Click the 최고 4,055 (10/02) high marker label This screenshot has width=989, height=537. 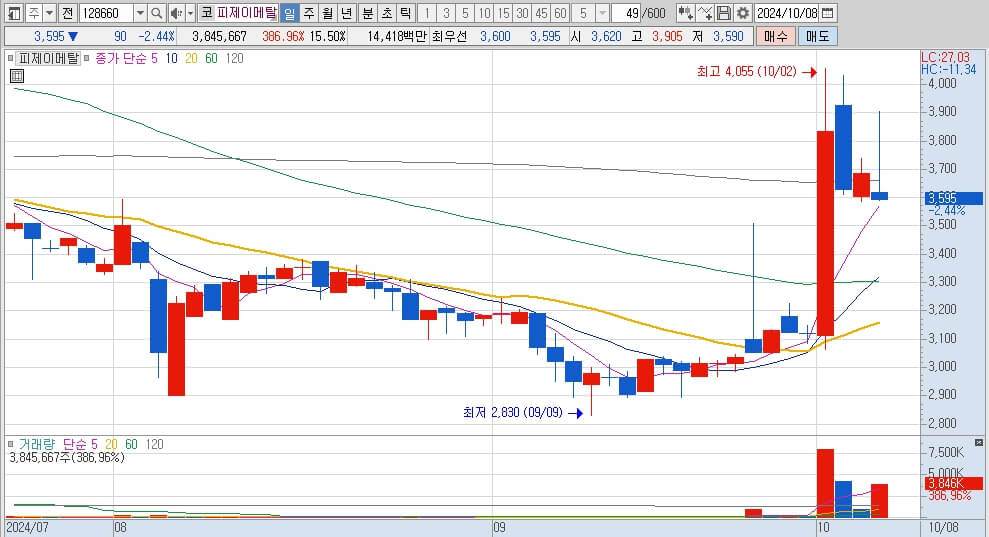(746, 71)
